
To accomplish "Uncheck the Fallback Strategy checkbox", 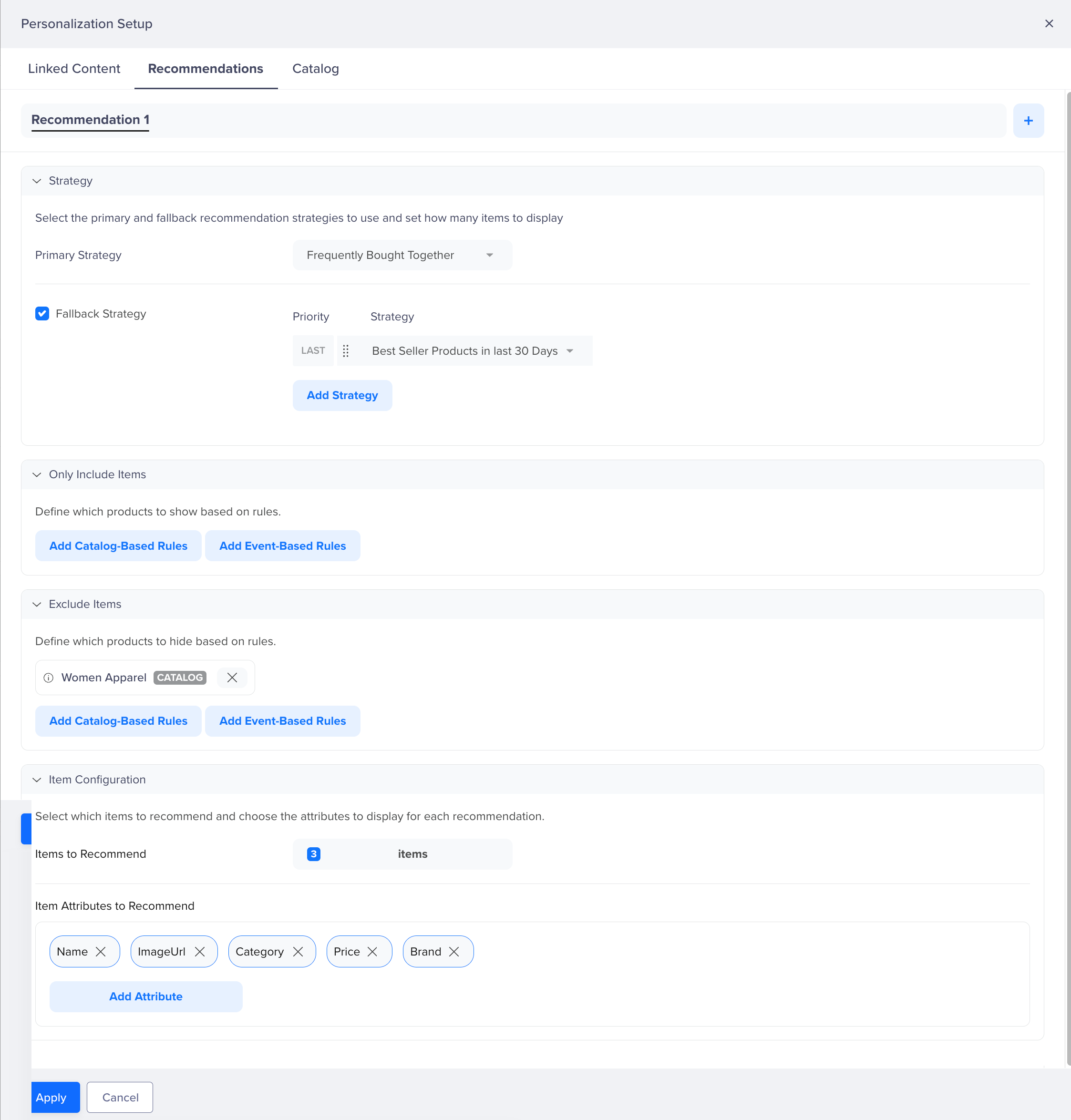I will (42, 313).
